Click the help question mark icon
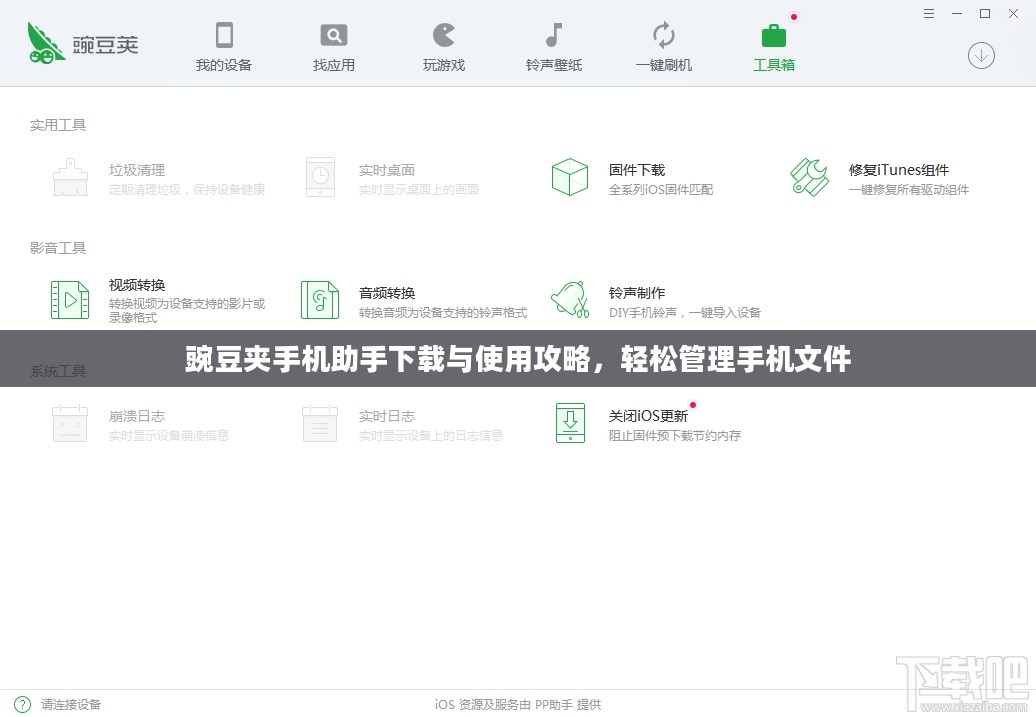The width and height of the screenshot is (1036, 717). tap(22, 704)
